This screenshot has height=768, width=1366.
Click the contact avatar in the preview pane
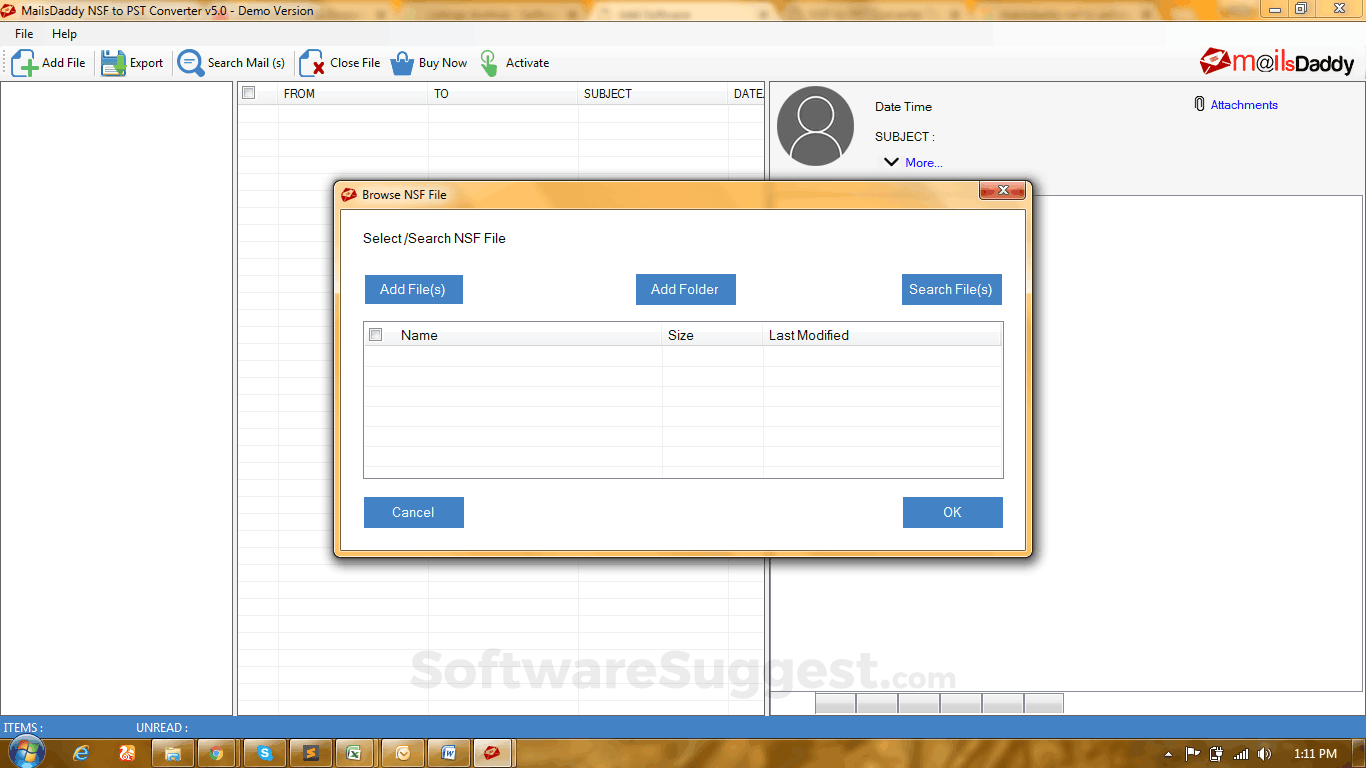[815, 126]
